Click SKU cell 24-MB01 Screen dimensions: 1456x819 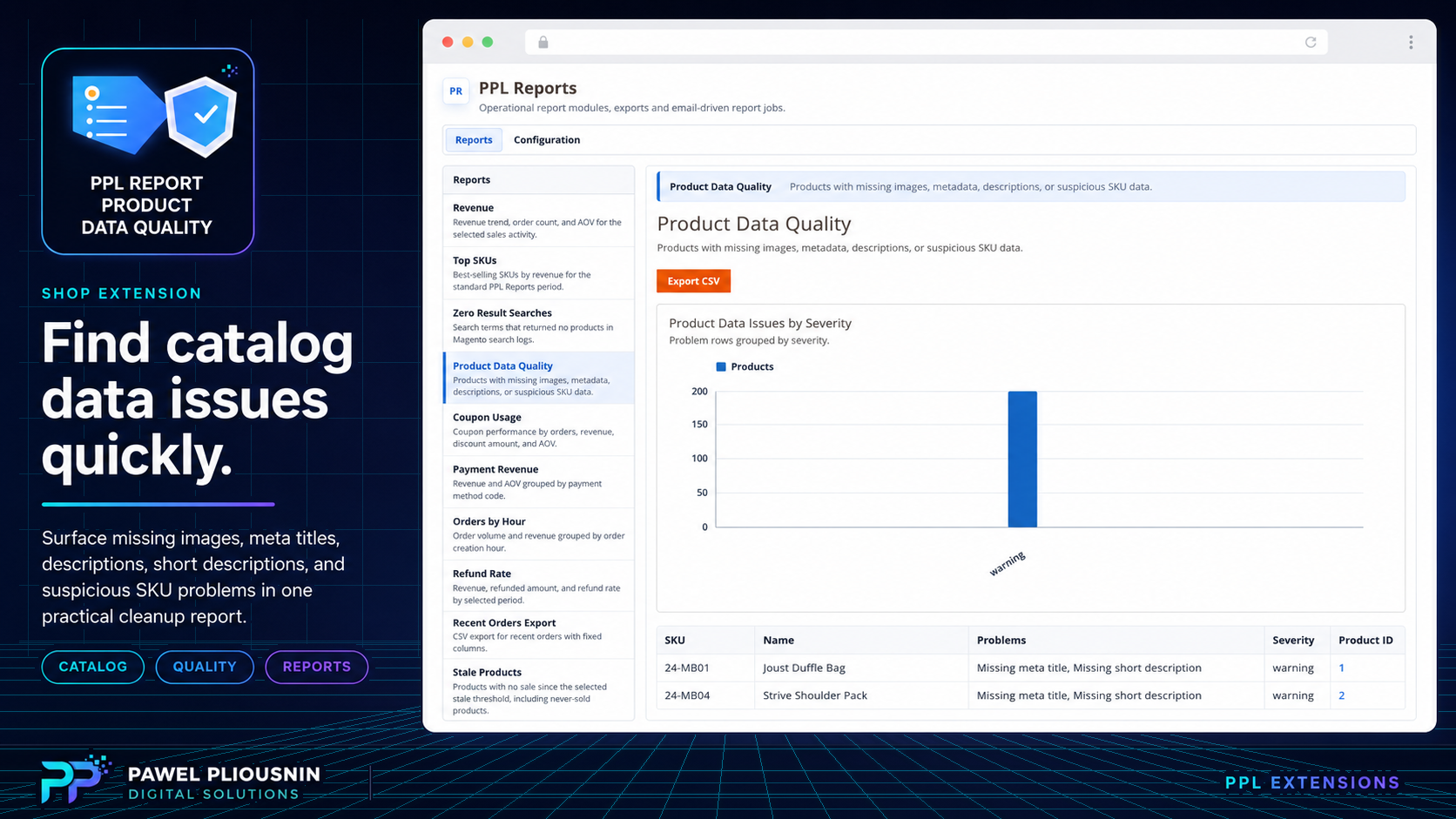pyautogui.click(x=705, y=668)
